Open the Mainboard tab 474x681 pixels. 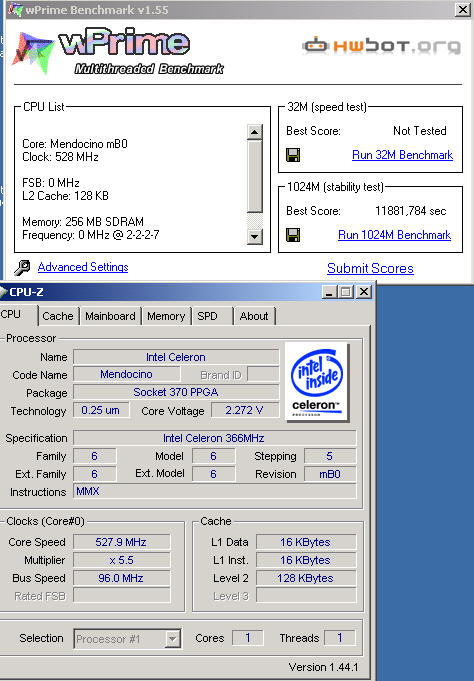click(110, 316)
